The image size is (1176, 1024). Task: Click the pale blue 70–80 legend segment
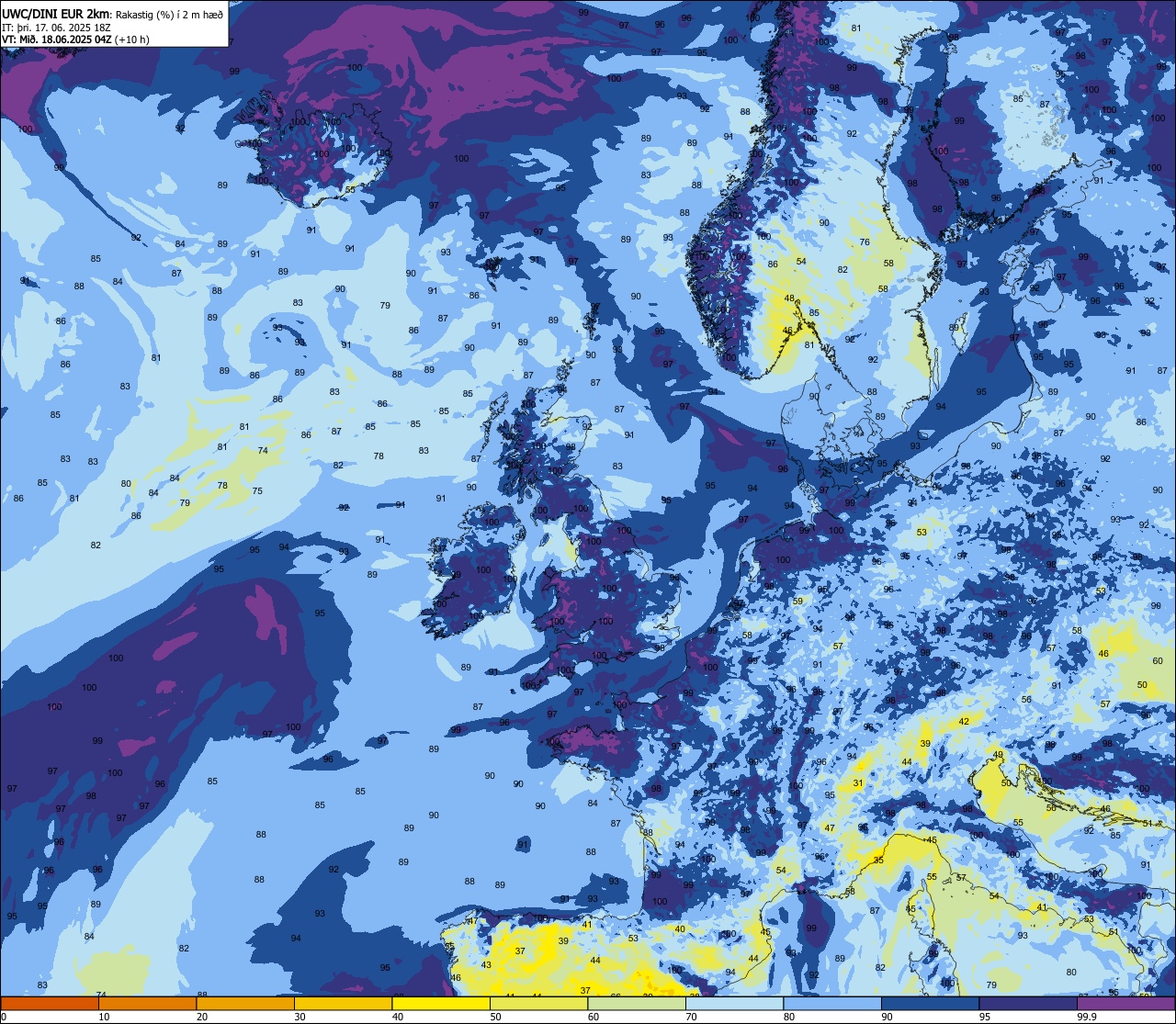[734, 1004]
